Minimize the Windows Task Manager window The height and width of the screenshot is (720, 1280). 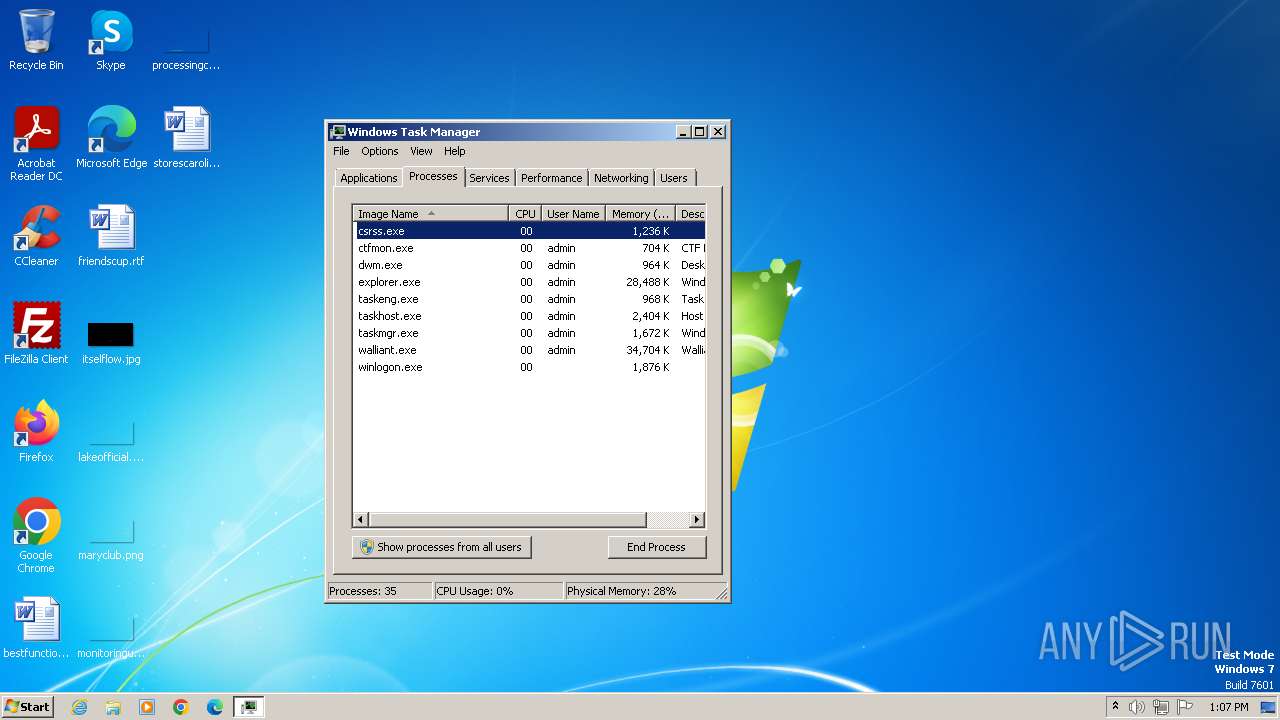(683, 132)
